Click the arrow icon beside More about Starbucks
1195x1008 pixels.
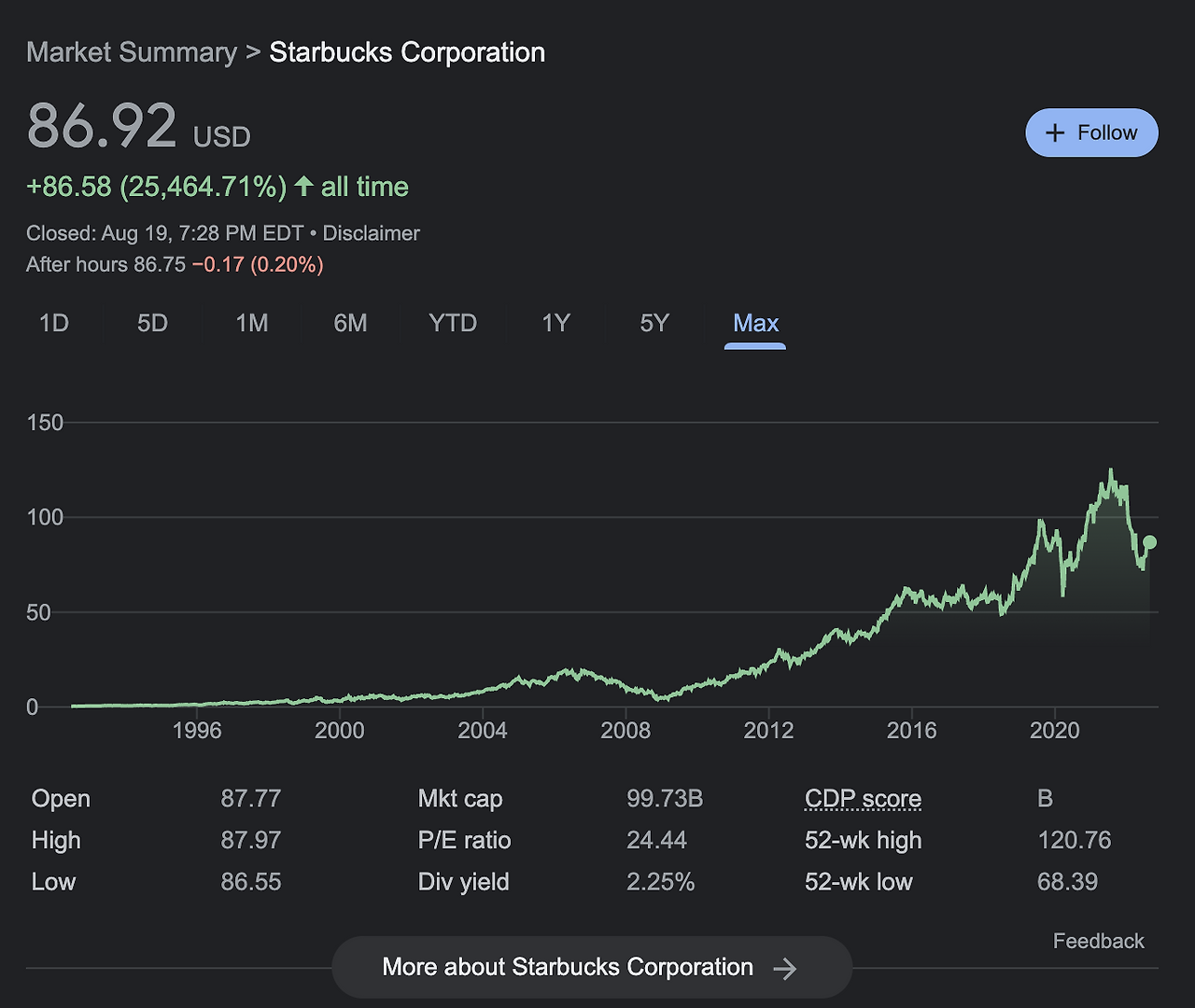tap(785, 969)
